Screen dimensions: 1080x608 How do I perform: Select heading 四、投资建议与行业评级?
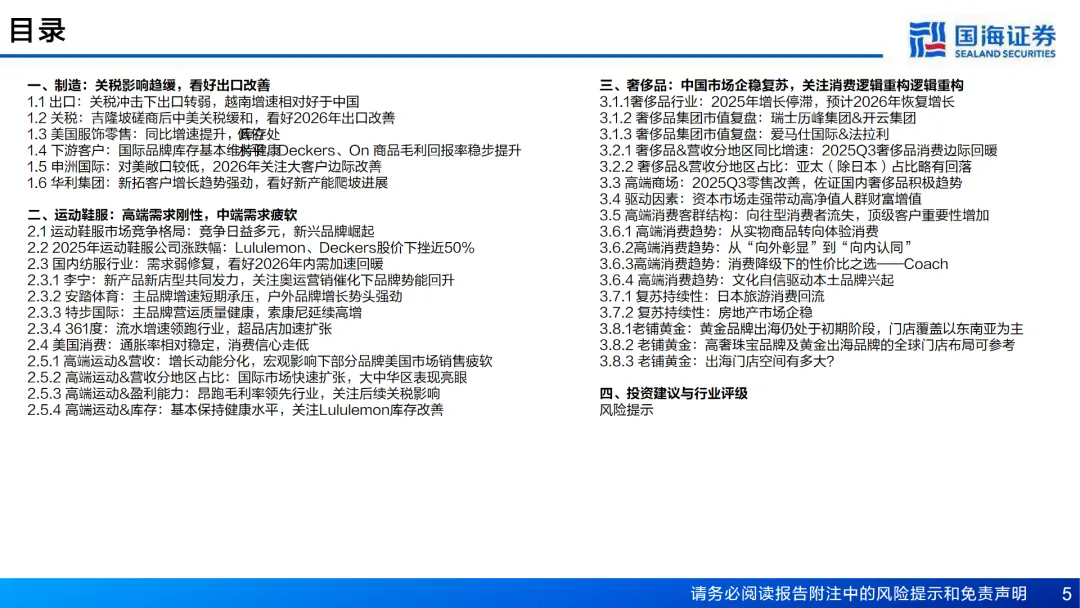pyautogui.click(x=673, y=393)
